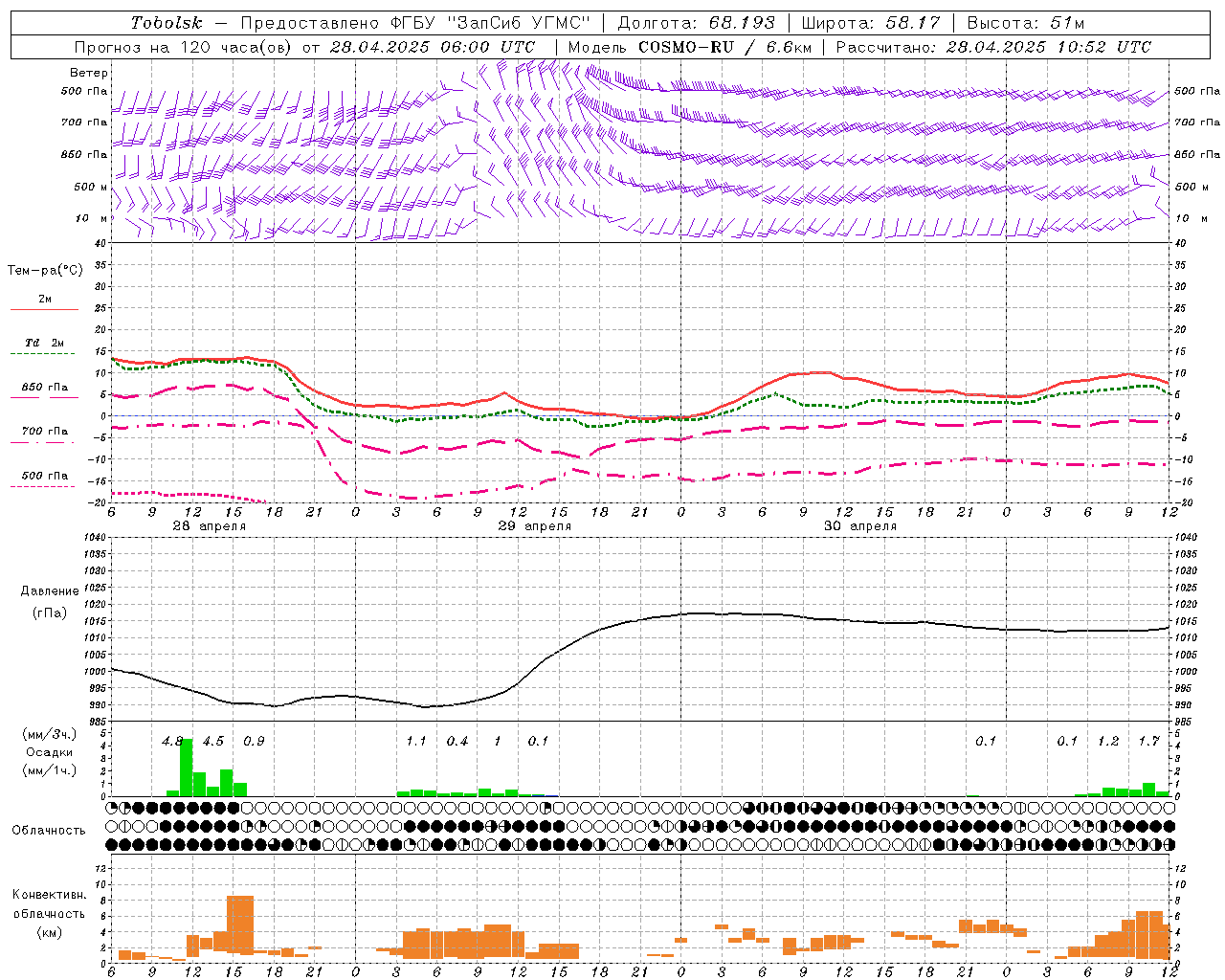Click the 'Td 2м' dew point legend entry

44,343
